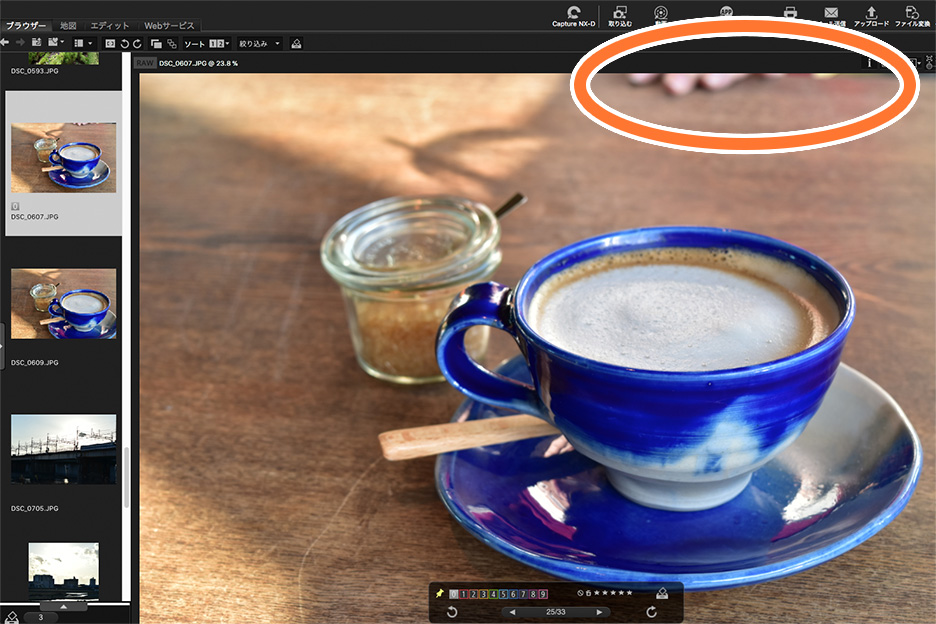Click the Import (取り込む) icon
Image resolution: width=936 pixels, height=624 pixels.
620,14
